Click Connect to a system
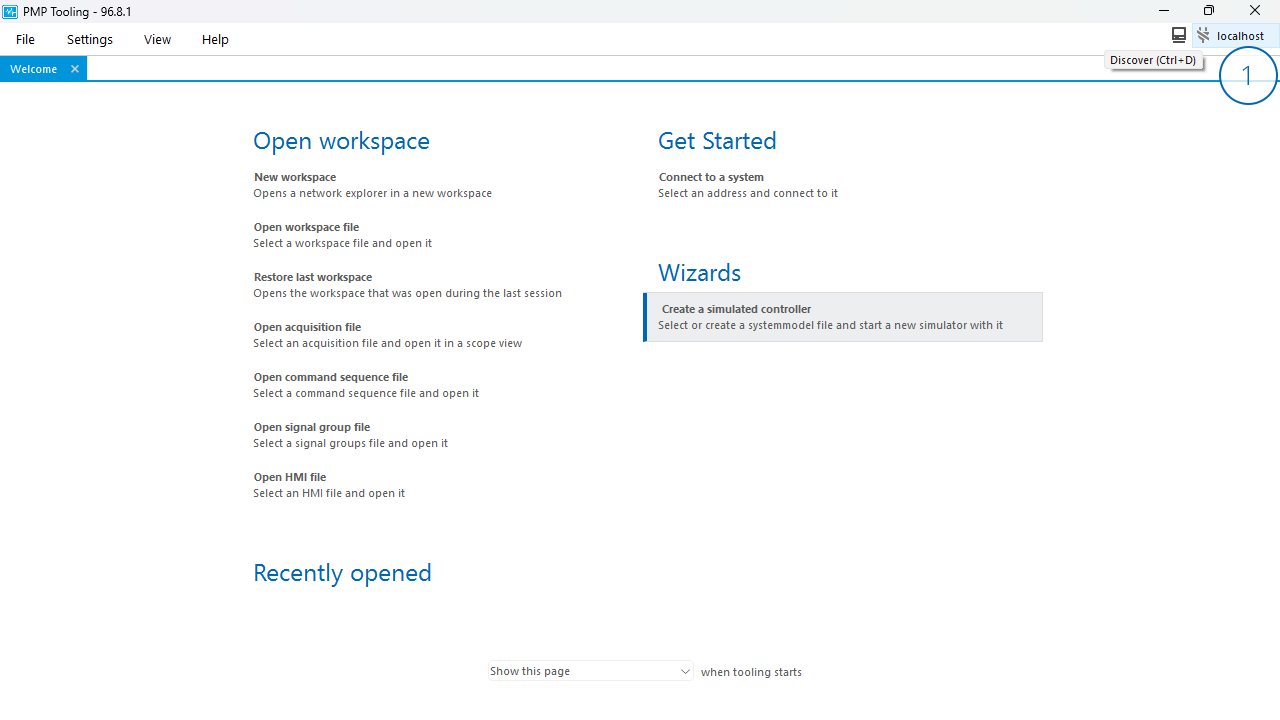 pyautogui.click(x=711, y=177)
